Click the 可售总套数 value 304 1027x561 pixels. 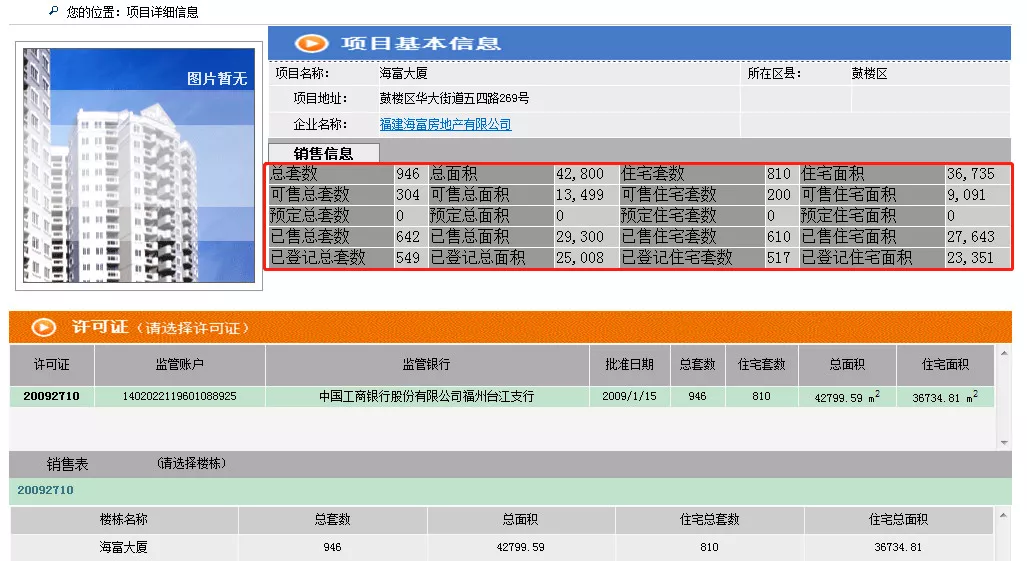407,194
